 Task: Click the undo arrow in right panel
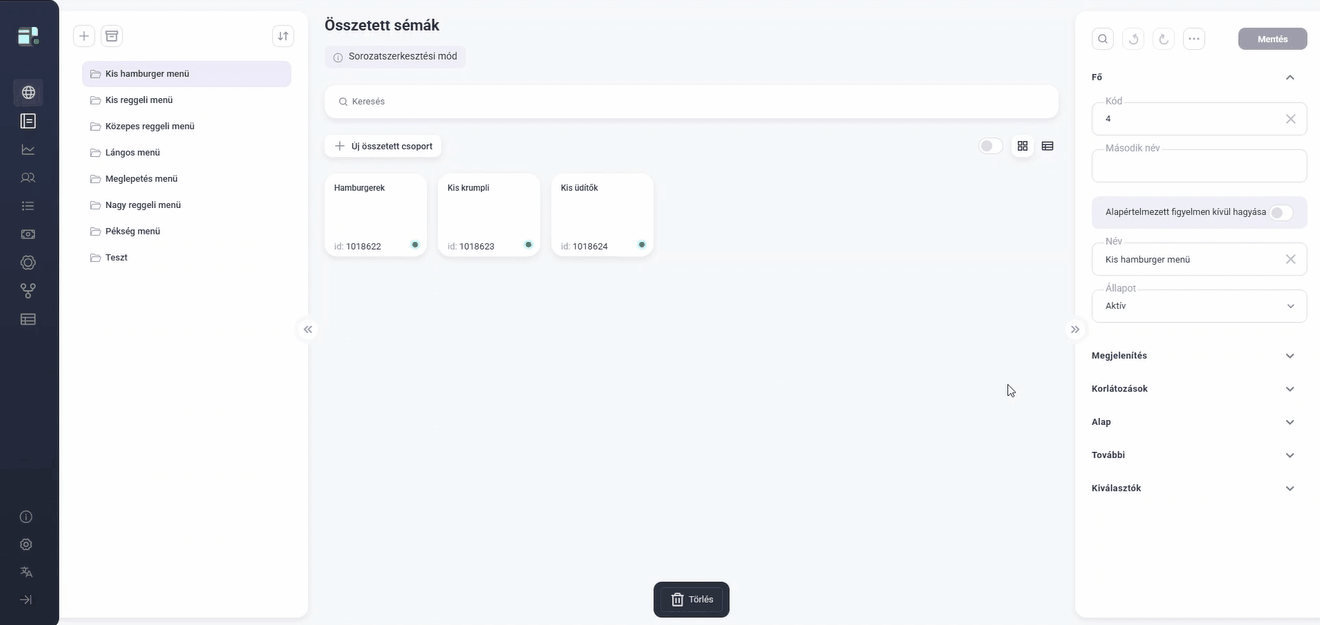click(1133, 39)
